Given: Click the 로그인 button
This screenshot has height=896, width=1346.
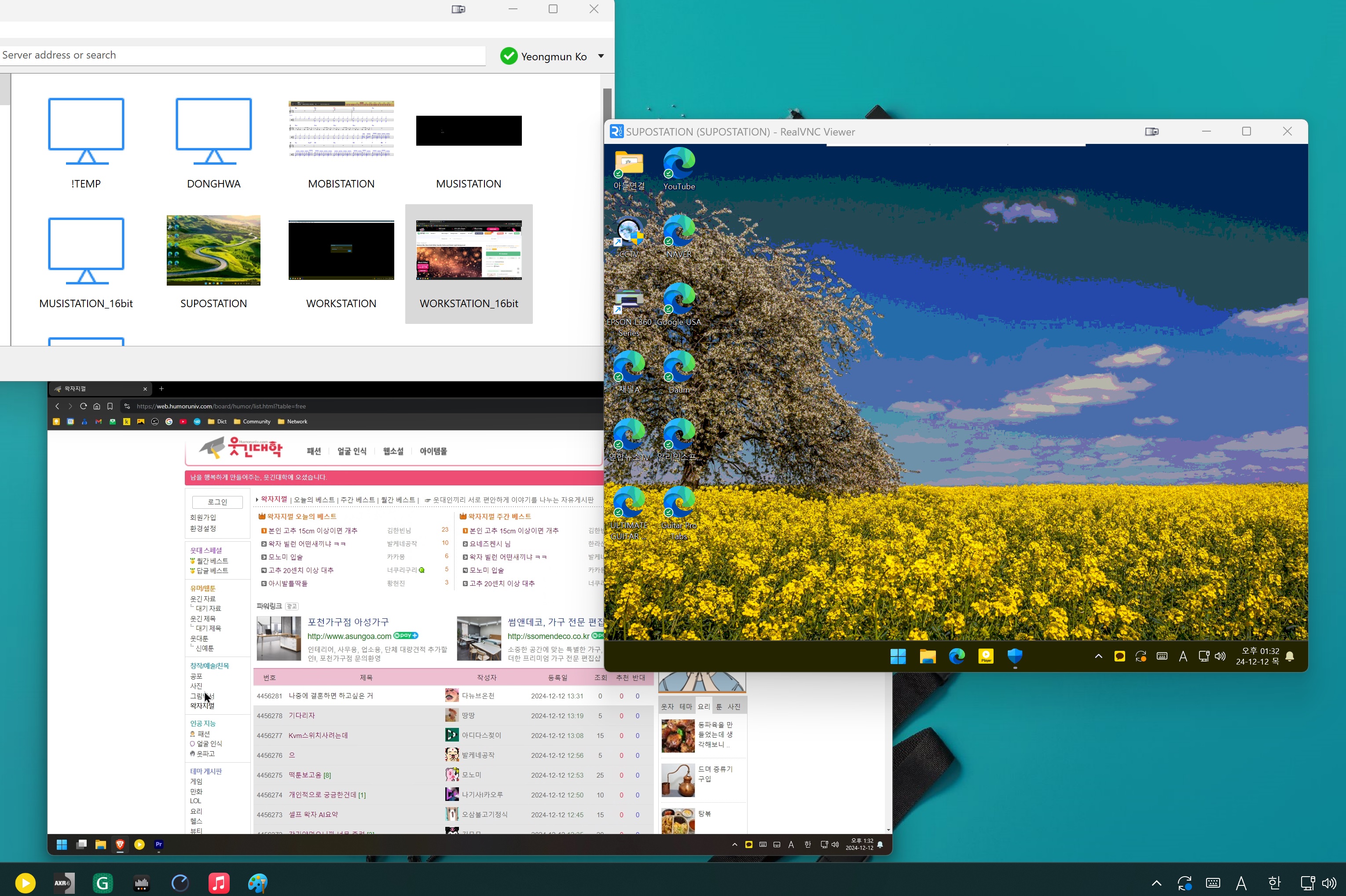Looking at the screenshot, I should [x=217, y=502].
